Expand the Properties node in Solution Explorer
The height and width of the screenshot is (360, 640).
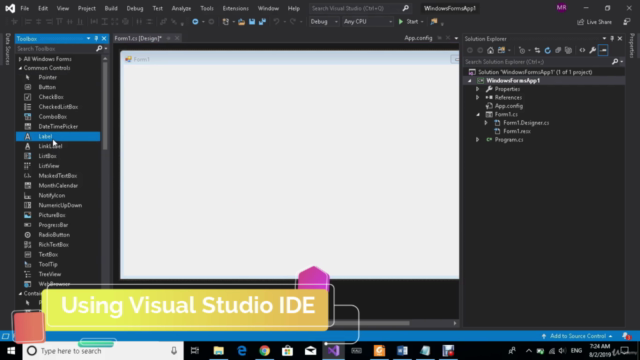(x=478, y=89)
